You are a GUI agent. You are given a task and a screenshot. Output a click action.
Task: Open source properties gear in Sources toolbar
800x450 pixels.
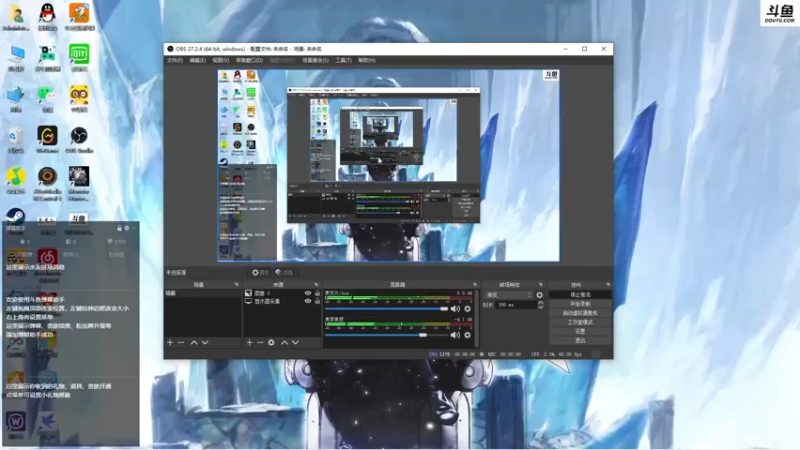click(x=271, y=342)
